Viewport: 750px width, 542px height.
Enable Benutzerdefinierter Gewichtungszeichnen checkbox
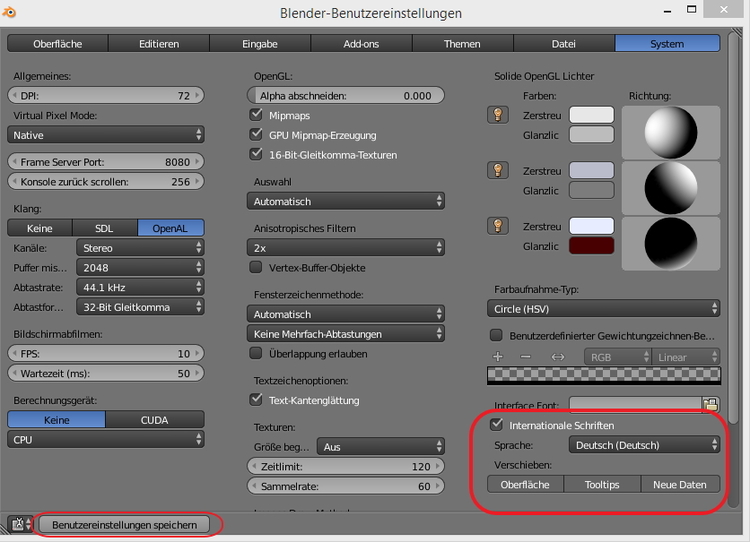pos(496,335)
